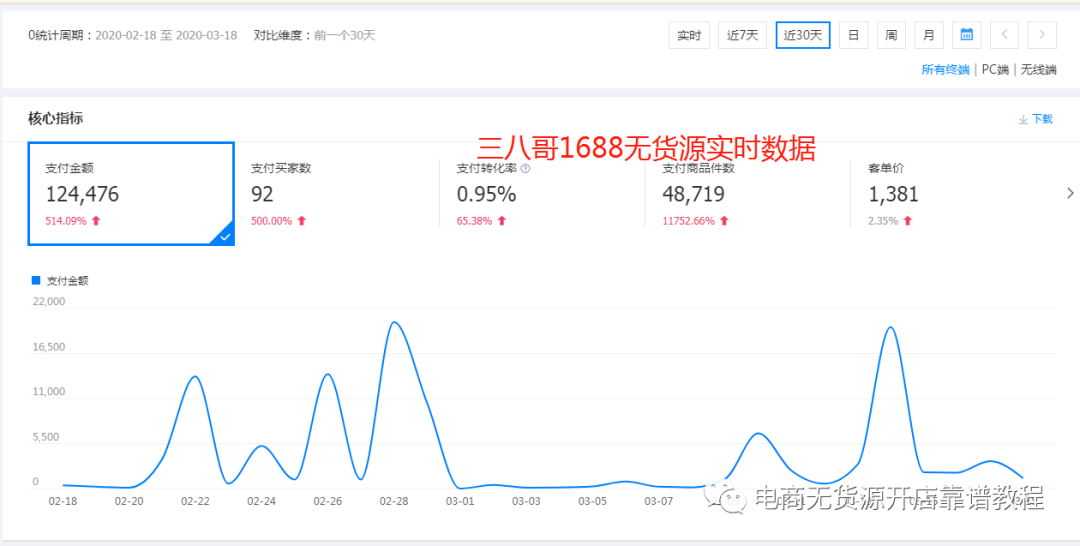The image size is (1080, 546).
Task: Click the 514.09% growth figure
Action: pyautogui.click(x=66, y=221)
